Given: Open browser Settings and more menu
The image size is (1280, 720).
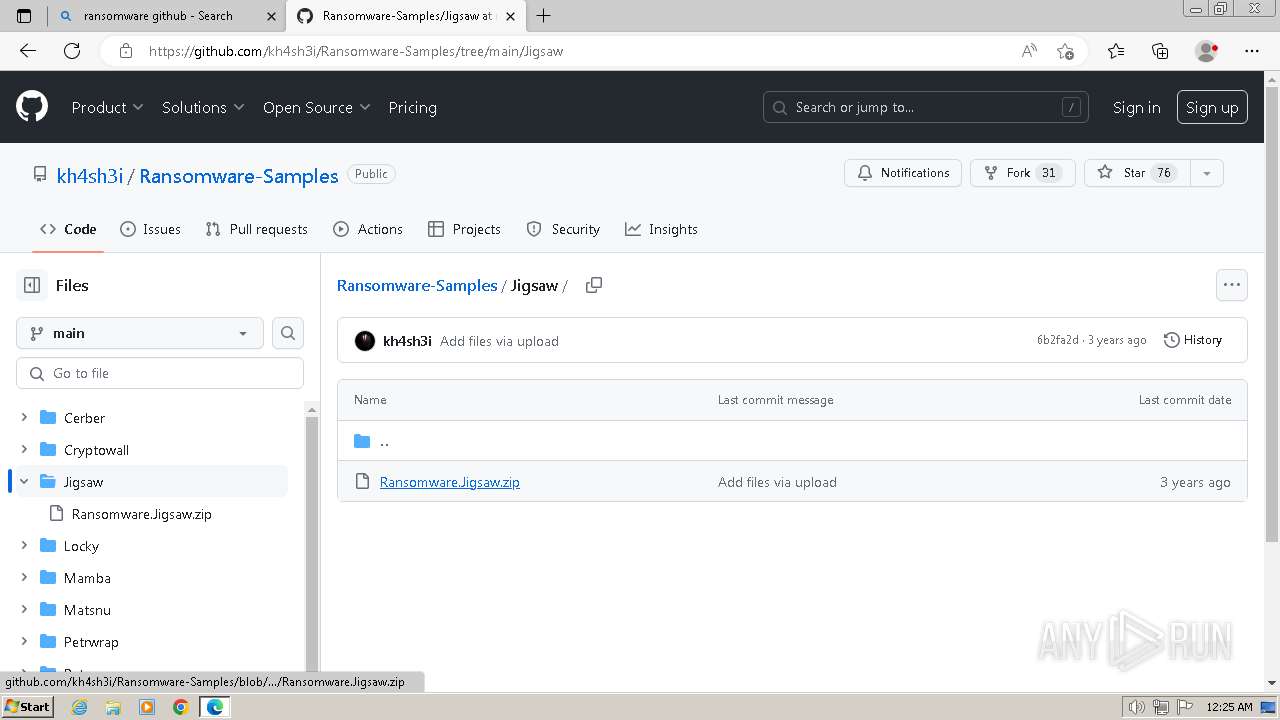Looking at the screenshot, I should click(x=1252, y=51).
